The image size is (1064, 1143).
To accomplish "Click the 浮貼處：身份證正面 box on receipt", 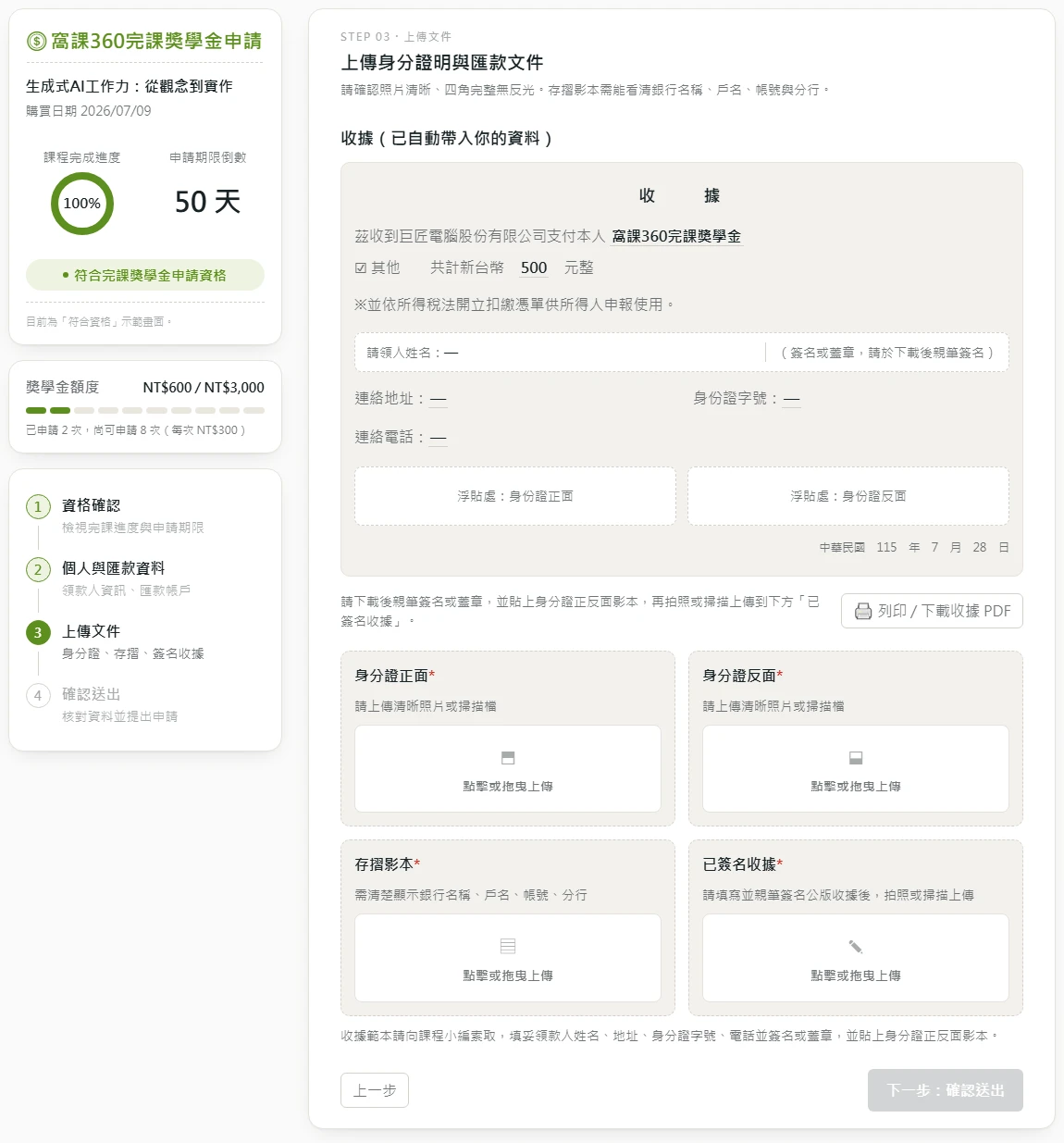I will (515, 496).
